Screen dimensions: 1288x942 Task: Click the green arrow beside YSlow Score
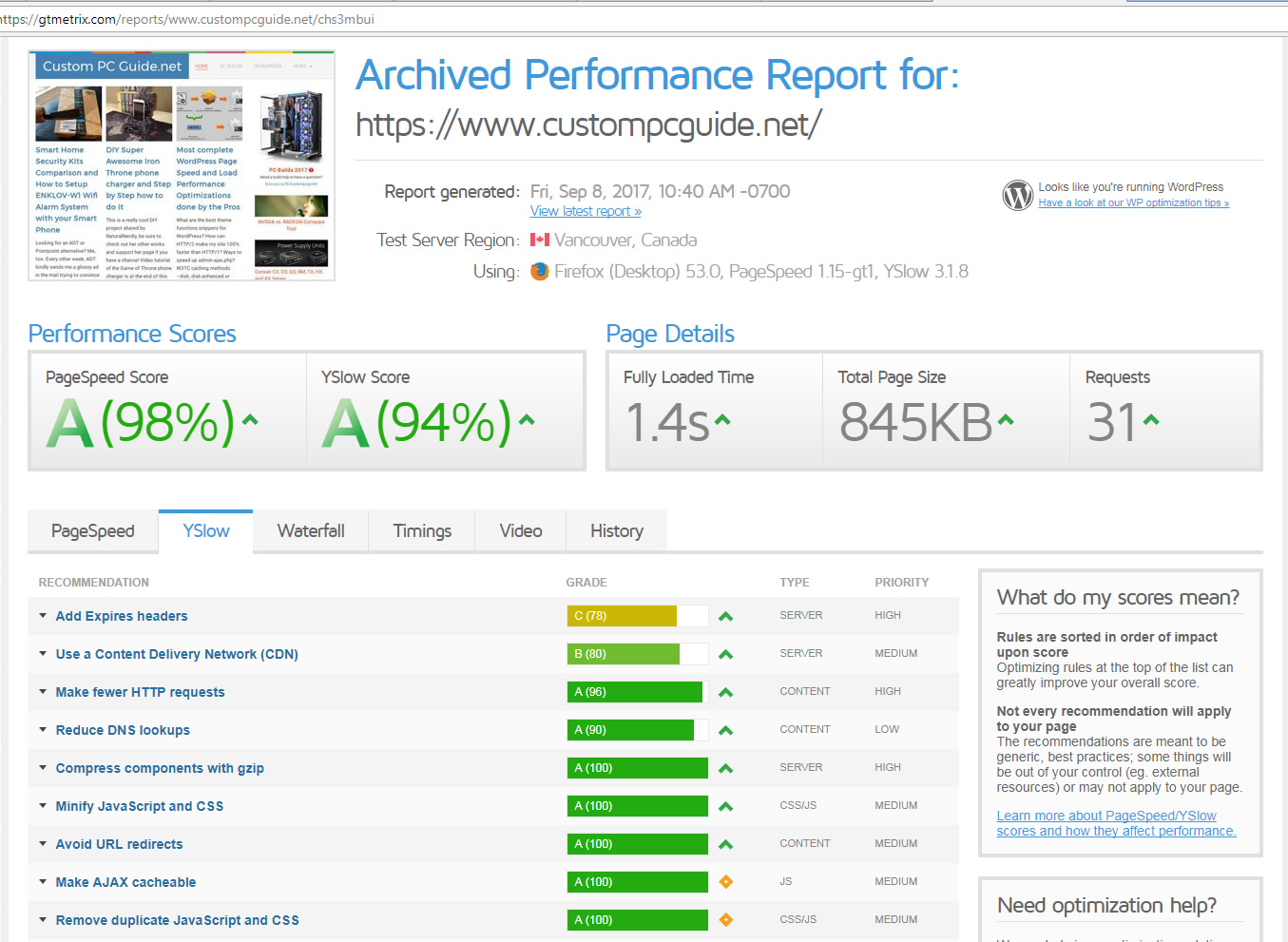[x=527, y=419]
